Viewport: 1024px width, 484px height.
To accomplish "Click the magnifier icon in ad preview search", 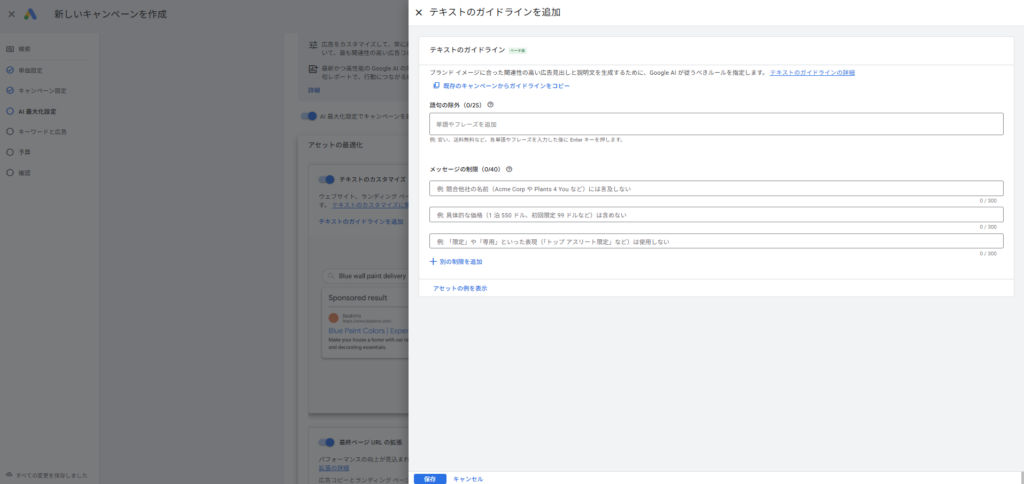I will click(332, 276).
